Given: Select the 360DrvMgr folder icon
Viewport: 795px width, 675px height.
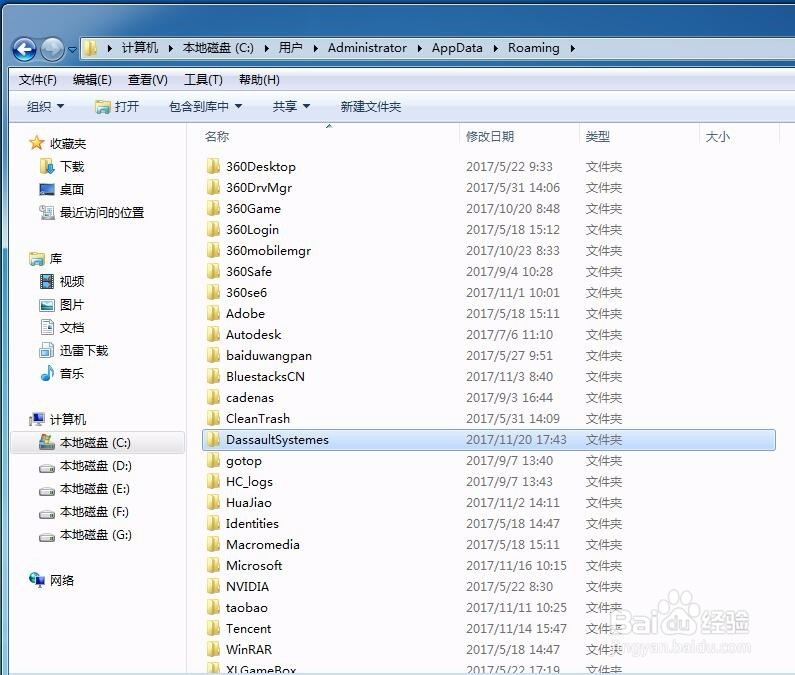Looking at the screenshot, I should point(213,188).
